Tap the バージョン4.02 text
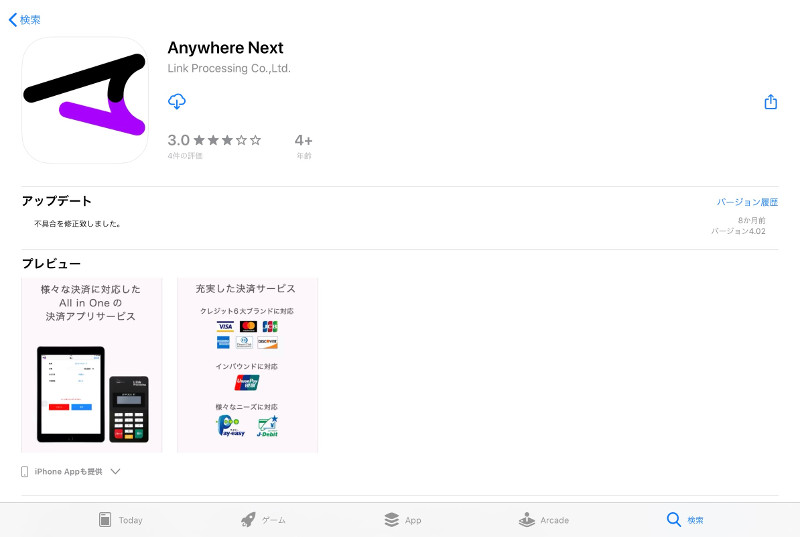Viewport: 800px width, 537px height. (x=738, y=231)
